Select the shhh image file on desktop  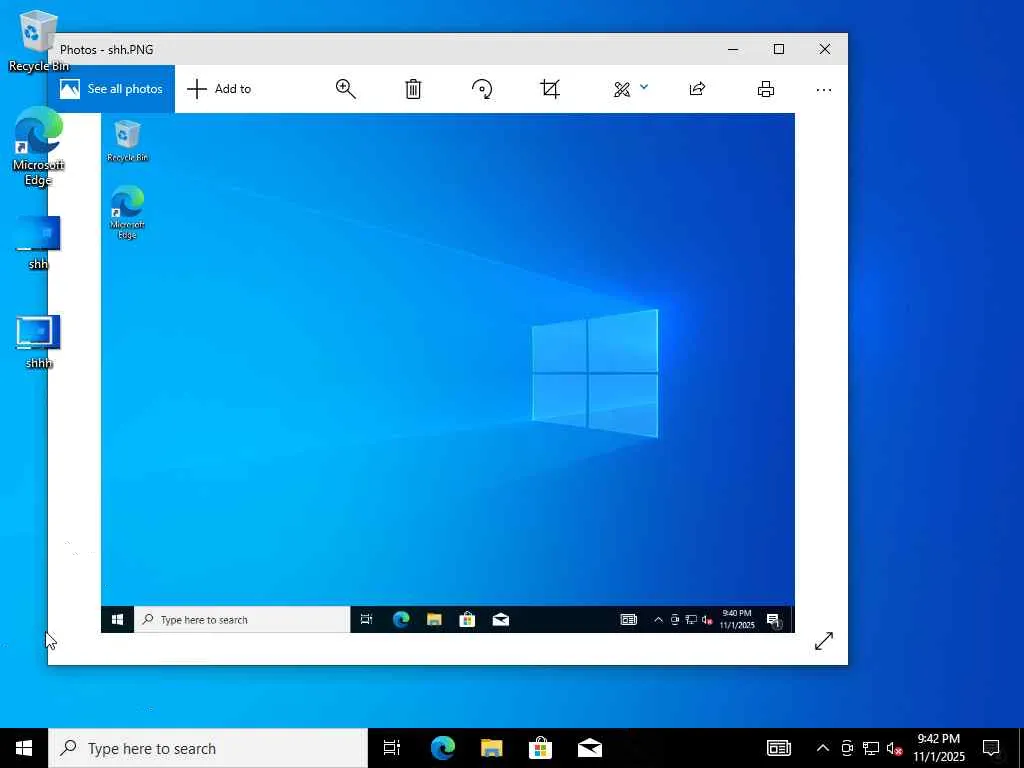click(38, 342)
